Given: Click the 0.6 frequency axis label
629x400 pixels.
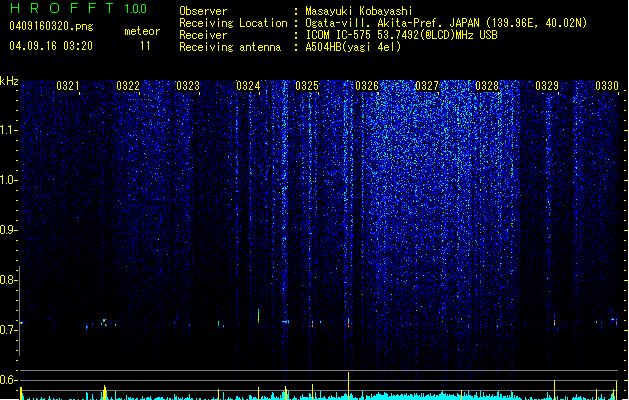Looking at the screenshot, I should tap(8, 380).
